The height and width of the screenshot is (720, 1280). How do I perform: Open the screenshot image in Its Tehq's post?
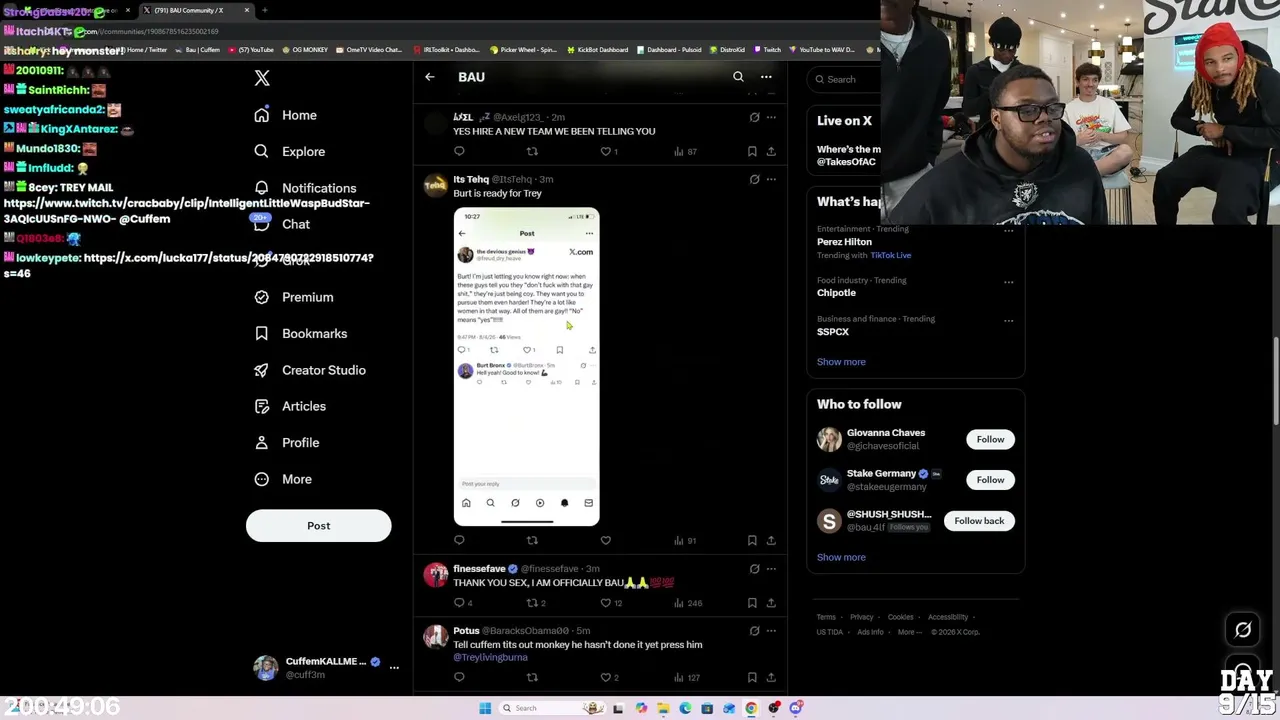pos(527,366)
